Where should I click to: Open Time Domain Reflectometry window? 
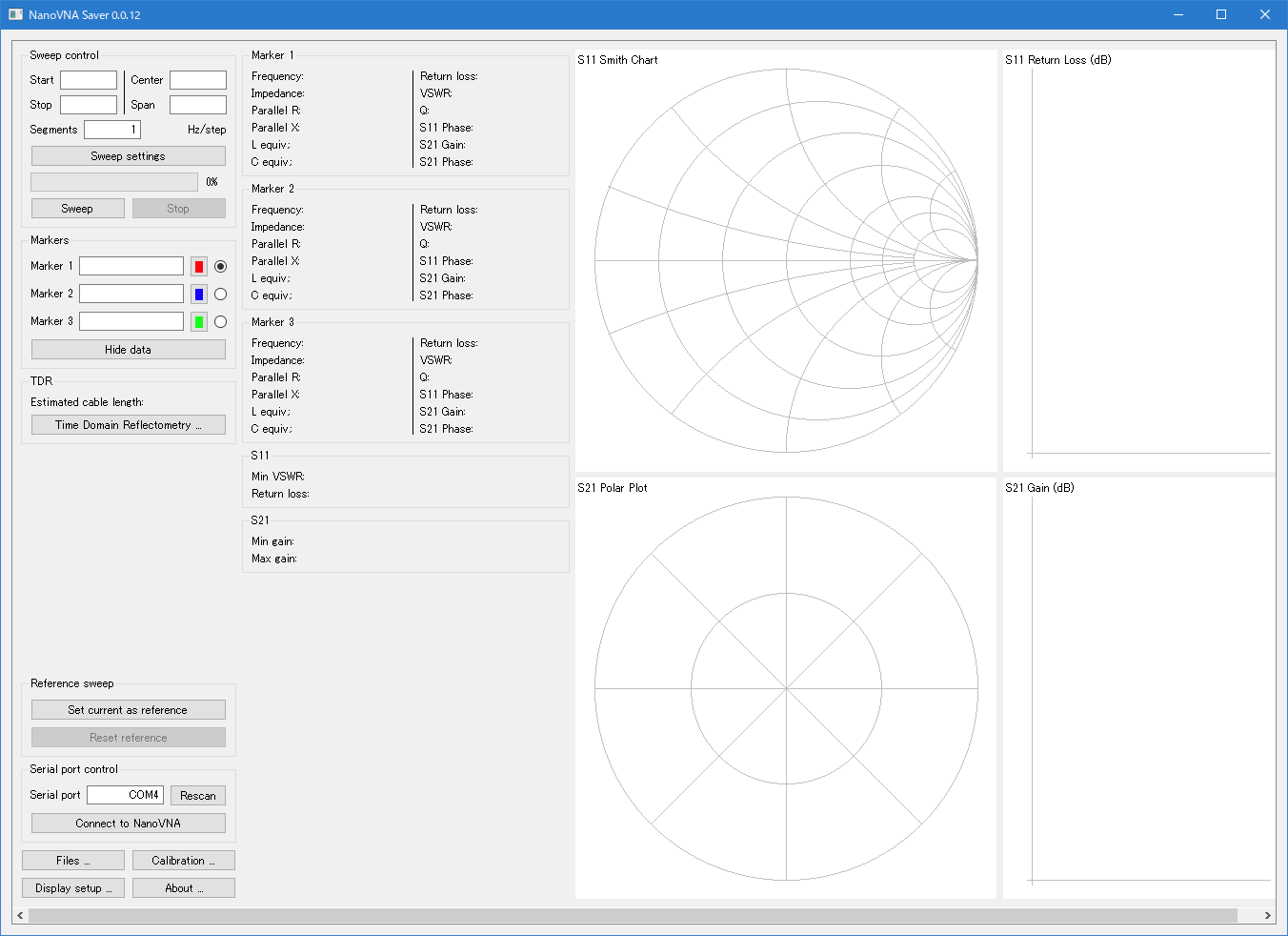point(129,425)
